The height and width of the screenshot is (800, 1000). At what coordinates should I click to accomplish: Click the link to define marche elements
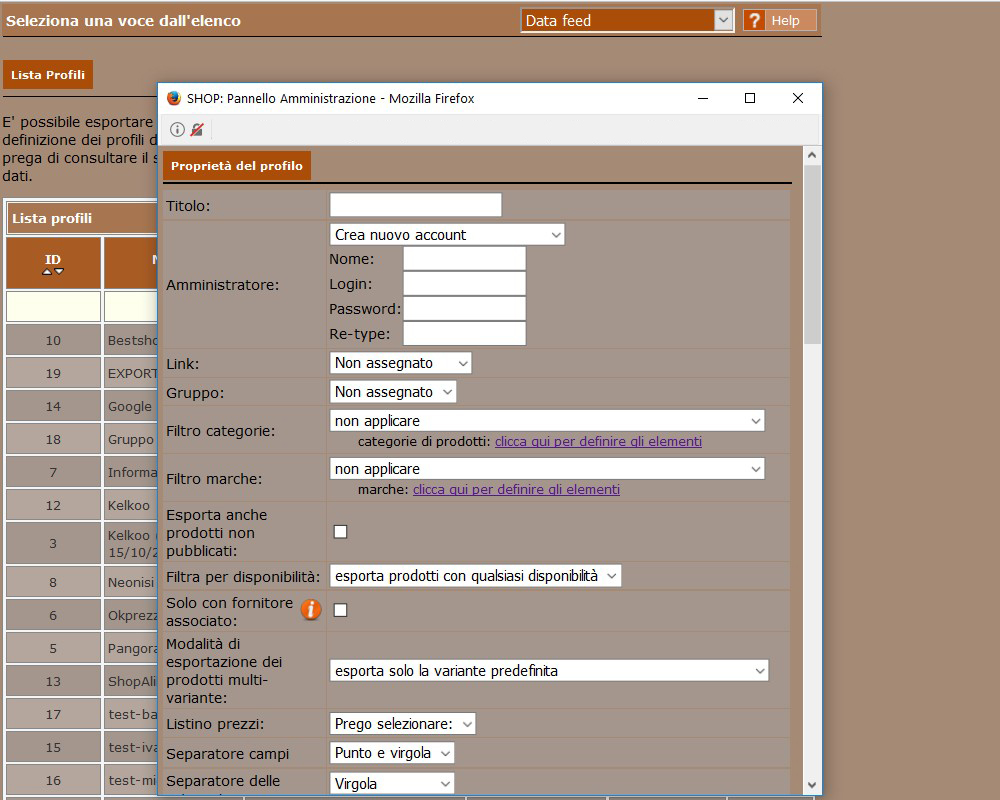point(516,489)
